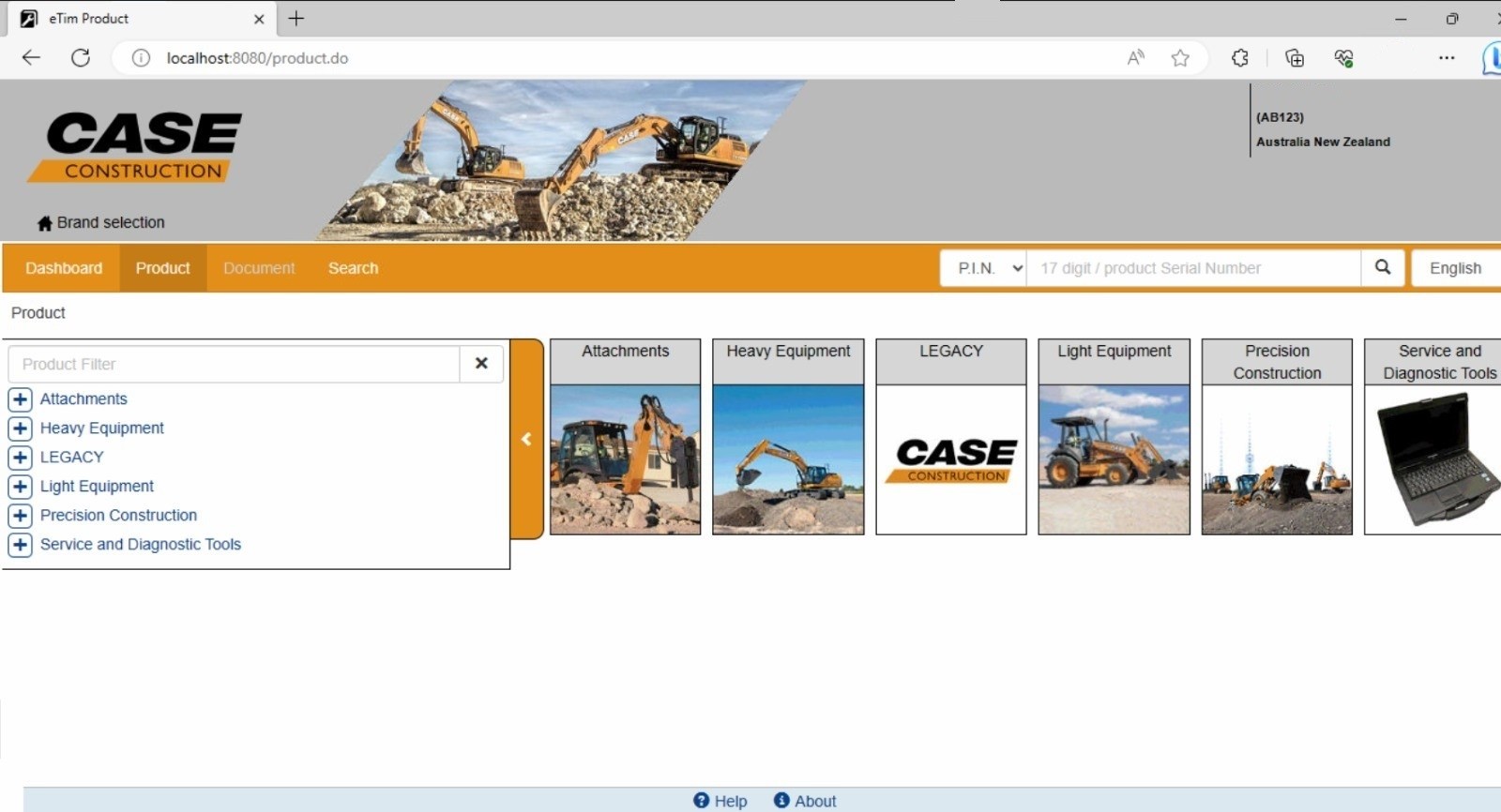Select LEGACY in the product tree

[x=72, y=458]
